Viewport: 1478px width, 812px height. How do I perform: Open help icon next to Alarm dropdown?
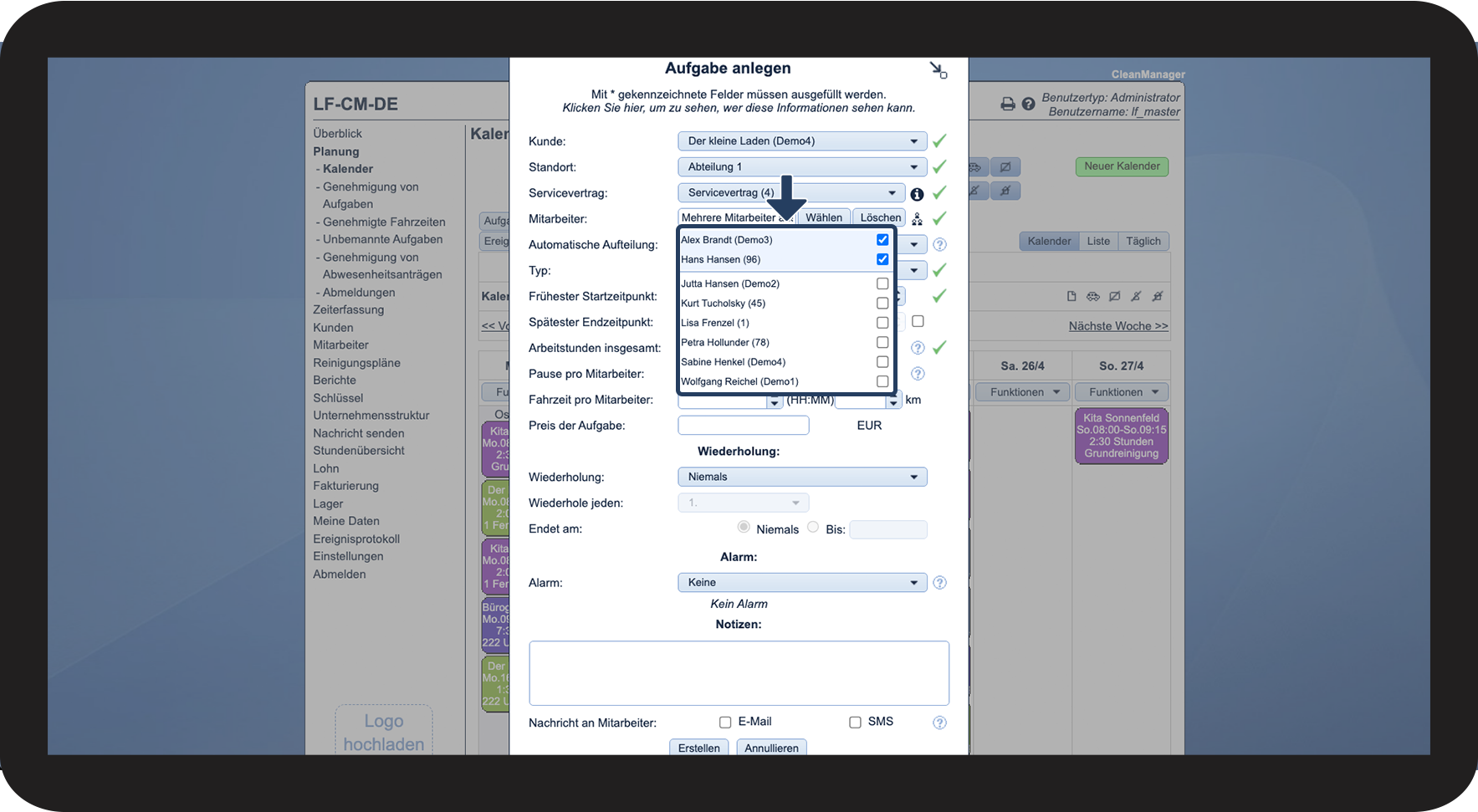[939, 583]
